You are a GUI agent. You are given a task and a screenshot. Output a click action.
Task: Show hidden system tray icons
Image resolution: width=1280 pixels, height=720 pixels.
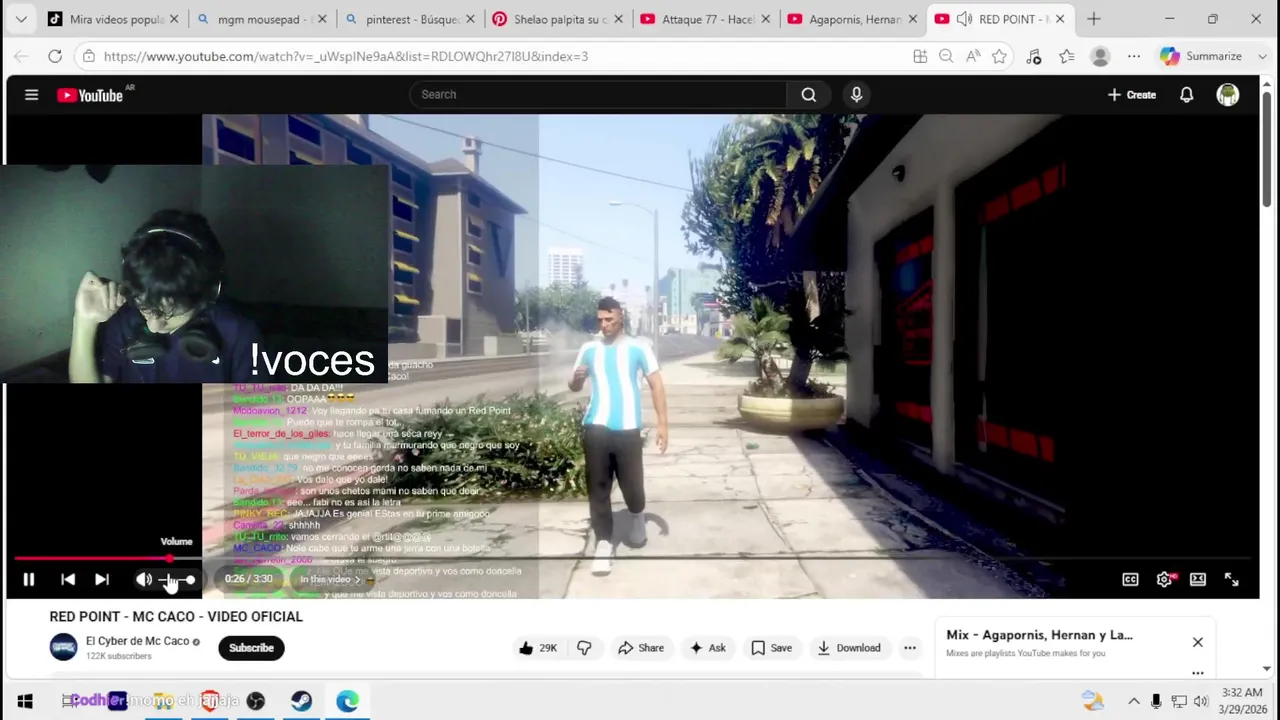[1134, 701]
